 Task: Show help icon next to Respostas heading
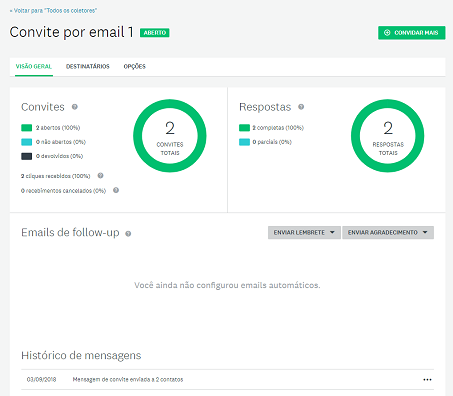301,107
